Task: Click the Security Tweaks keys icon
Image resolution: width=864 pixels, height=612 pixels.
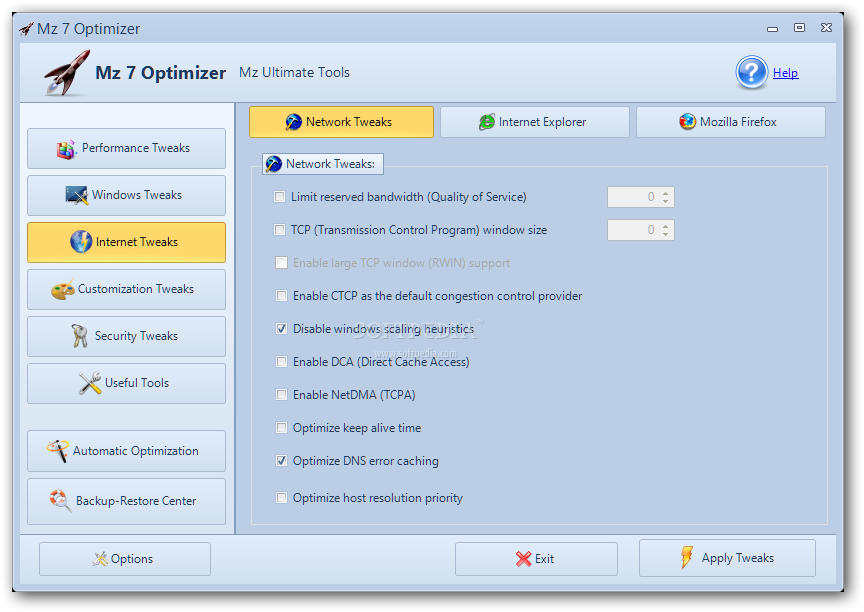Action: pos(80,336)
